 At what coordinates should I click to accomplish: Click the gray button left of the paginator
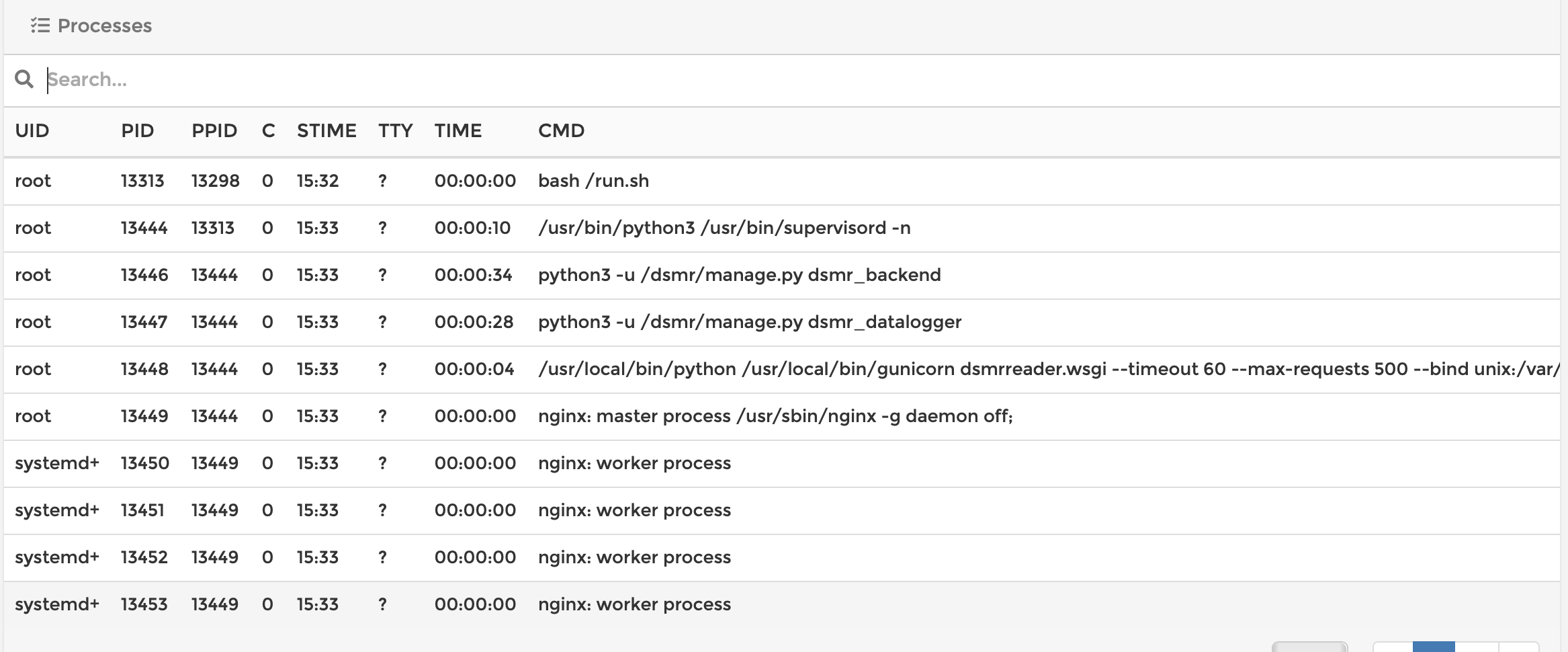point(1310,647)
